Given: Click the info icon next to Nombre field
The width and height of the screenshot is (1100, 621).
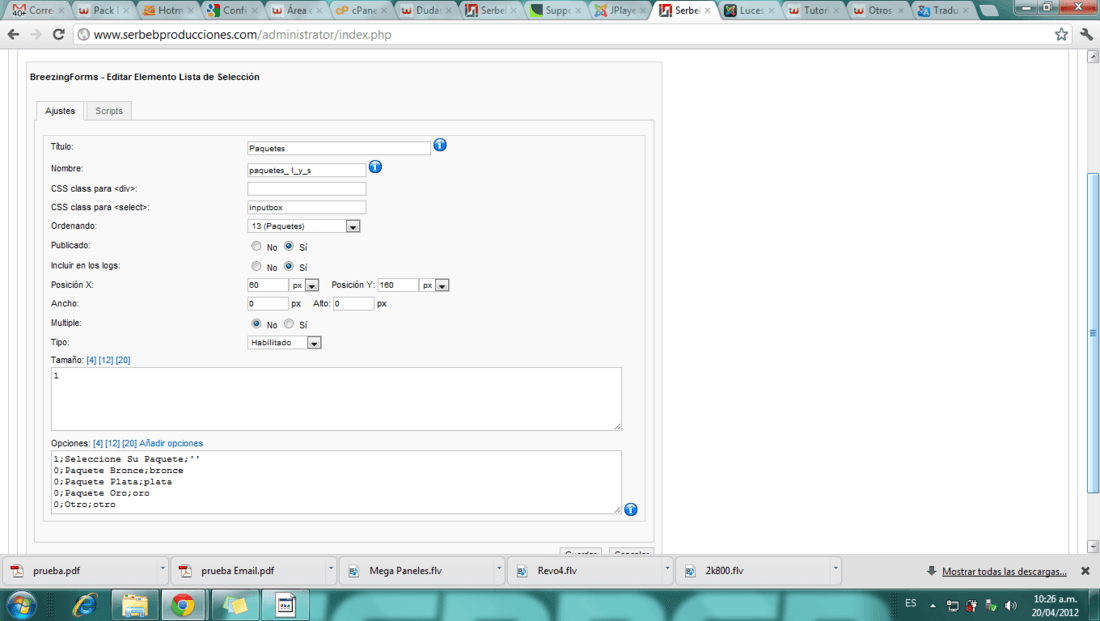Looking at the screenshot, I should click(375, 167).
